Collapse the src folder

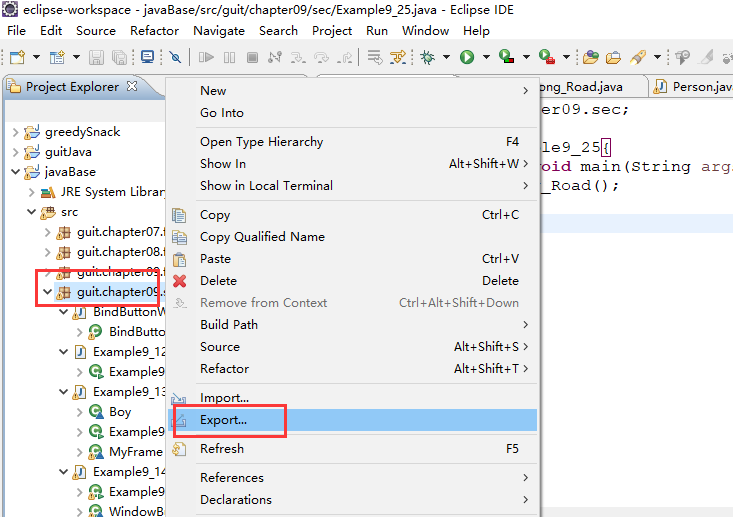click(x=32, y=212)
